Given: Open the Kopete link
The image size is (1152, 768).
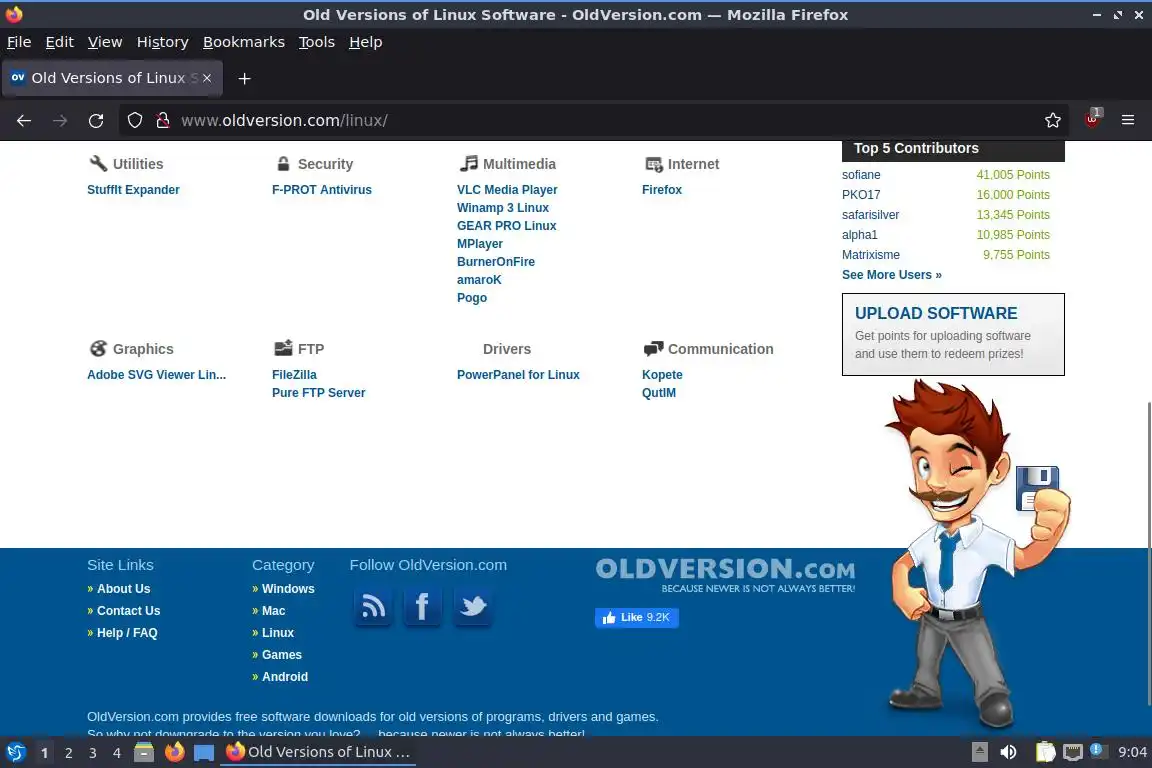Looking at the screenshot, I should pos(662,375).
